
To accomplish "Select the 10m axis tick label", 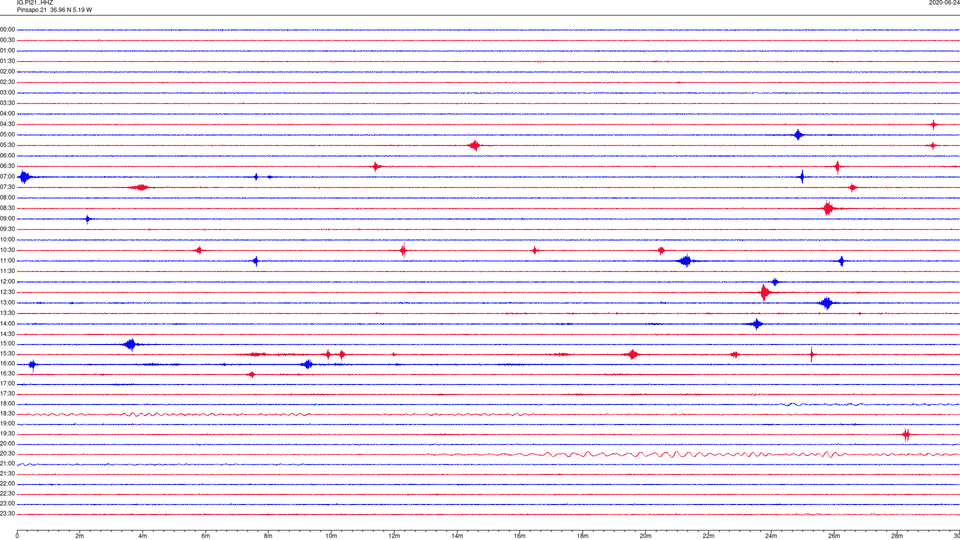I will (x=331, y=536).
